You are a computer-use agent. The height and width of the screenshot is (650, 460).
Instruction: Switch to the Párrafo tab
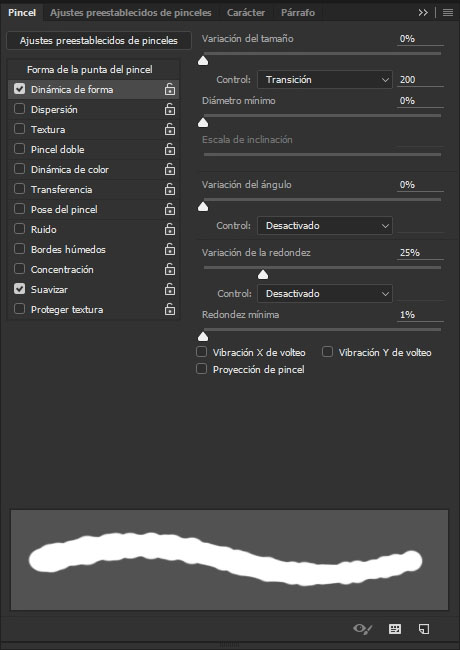coord(298,12)
